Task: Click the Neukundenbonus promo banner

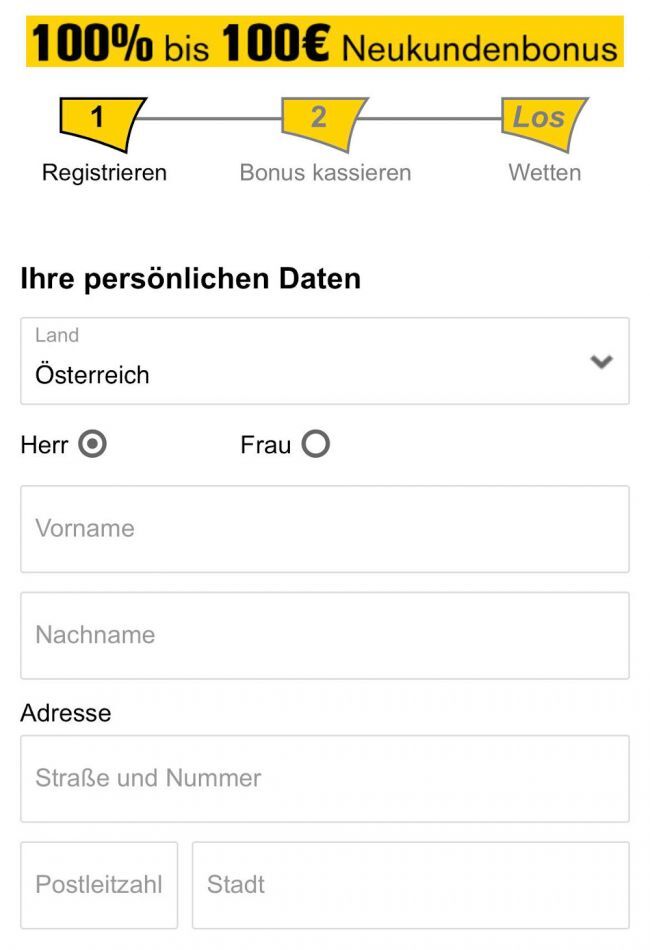Action: click(324, 43)
